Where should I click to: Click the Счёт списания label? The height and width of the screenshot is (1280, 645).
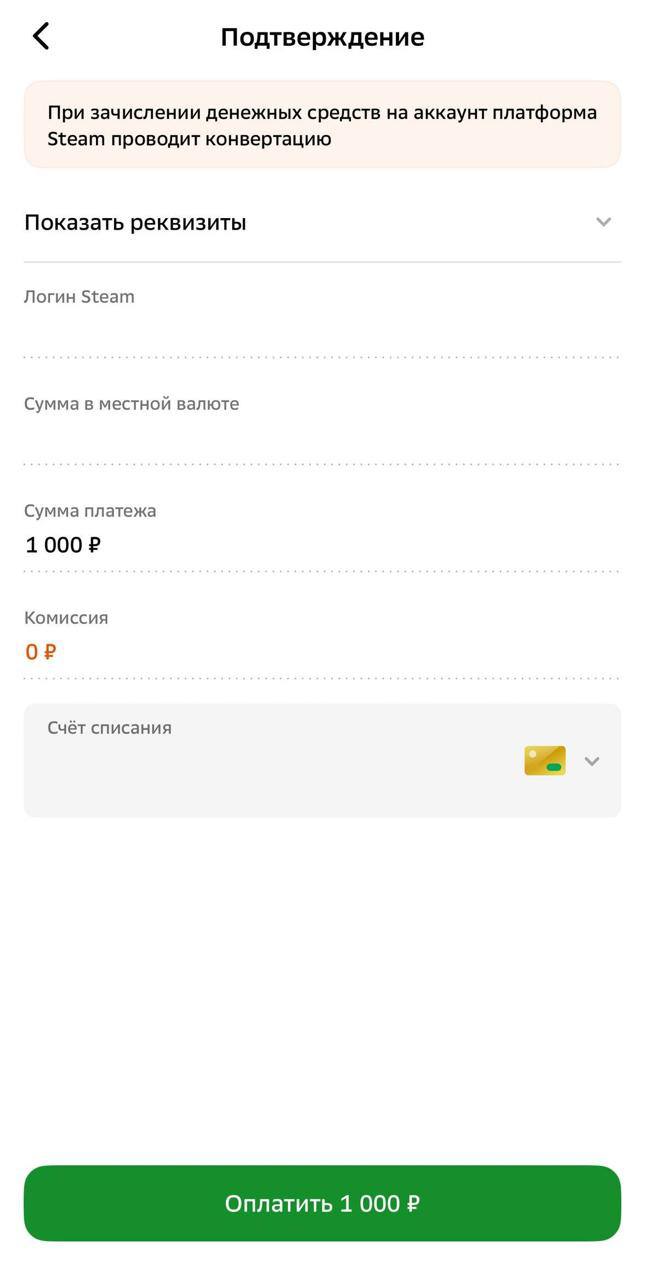[109, 728]
